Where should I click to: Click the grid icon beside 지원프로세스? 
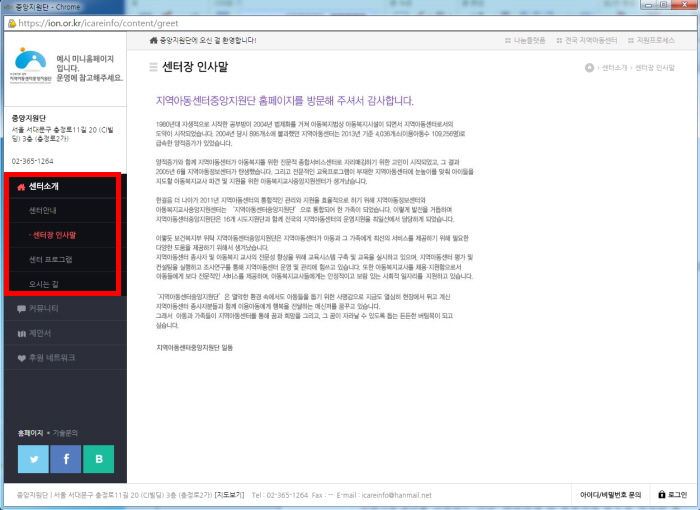tap(631, 41)
